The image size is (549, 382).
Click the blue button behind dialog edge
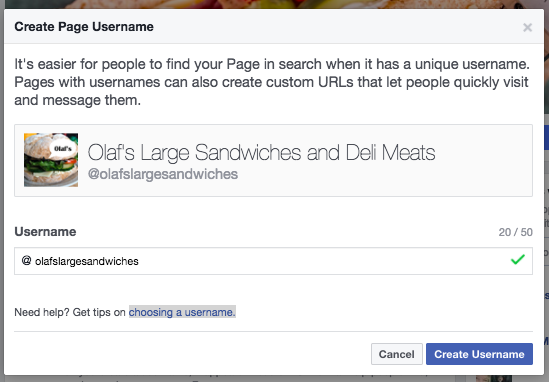(x=547, y=137)
